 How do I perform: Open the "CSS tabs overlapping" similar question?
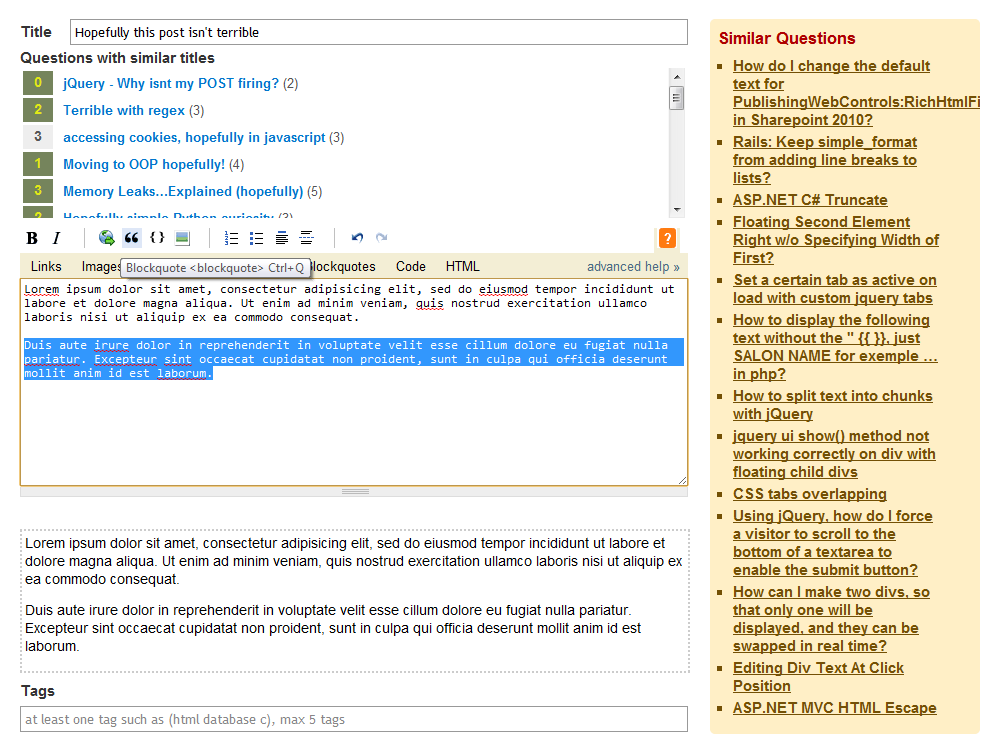click(809, 494)
